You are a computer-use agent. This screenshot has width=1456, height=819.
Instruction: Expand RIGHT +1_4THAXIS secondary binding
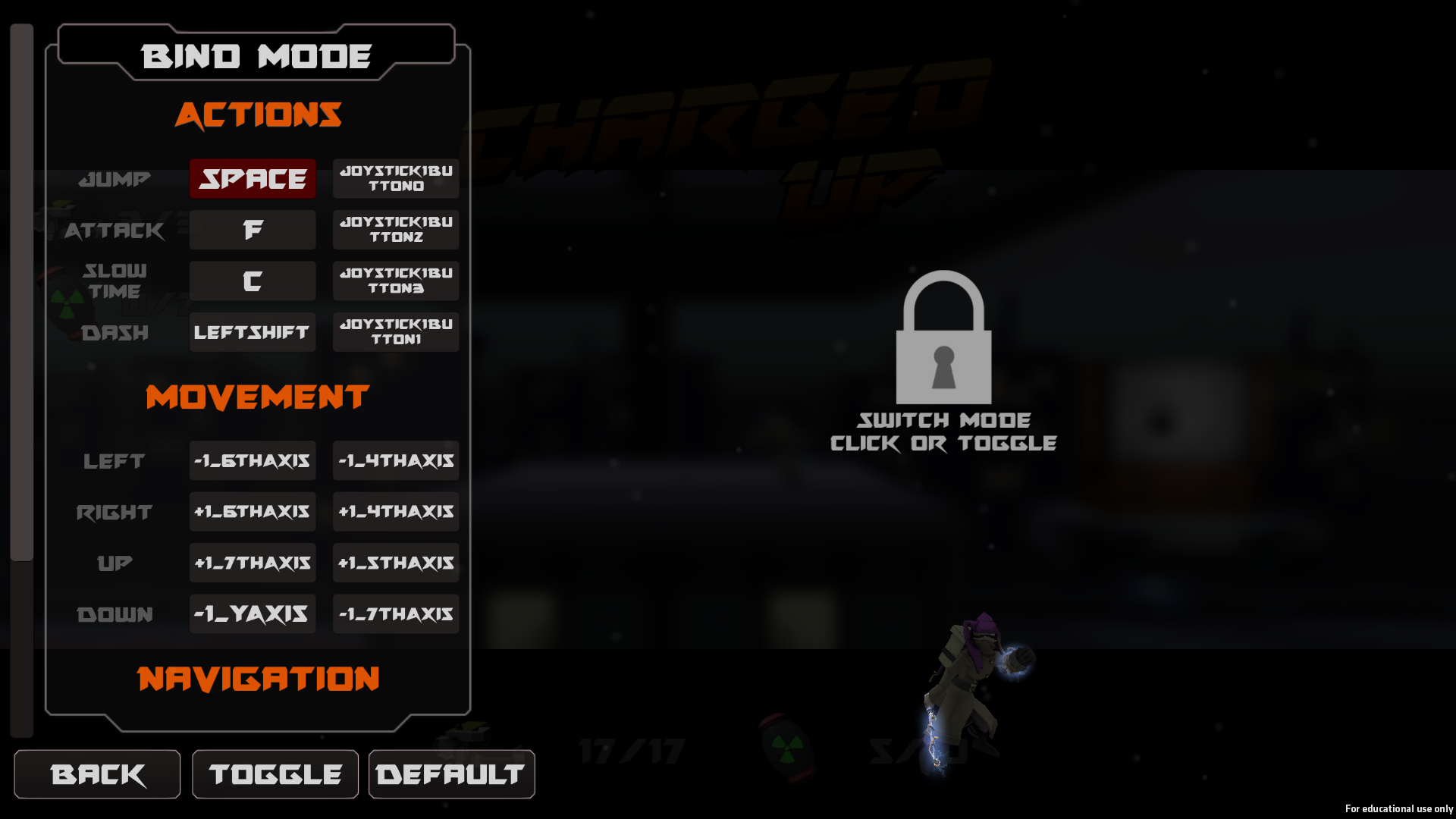397,511
